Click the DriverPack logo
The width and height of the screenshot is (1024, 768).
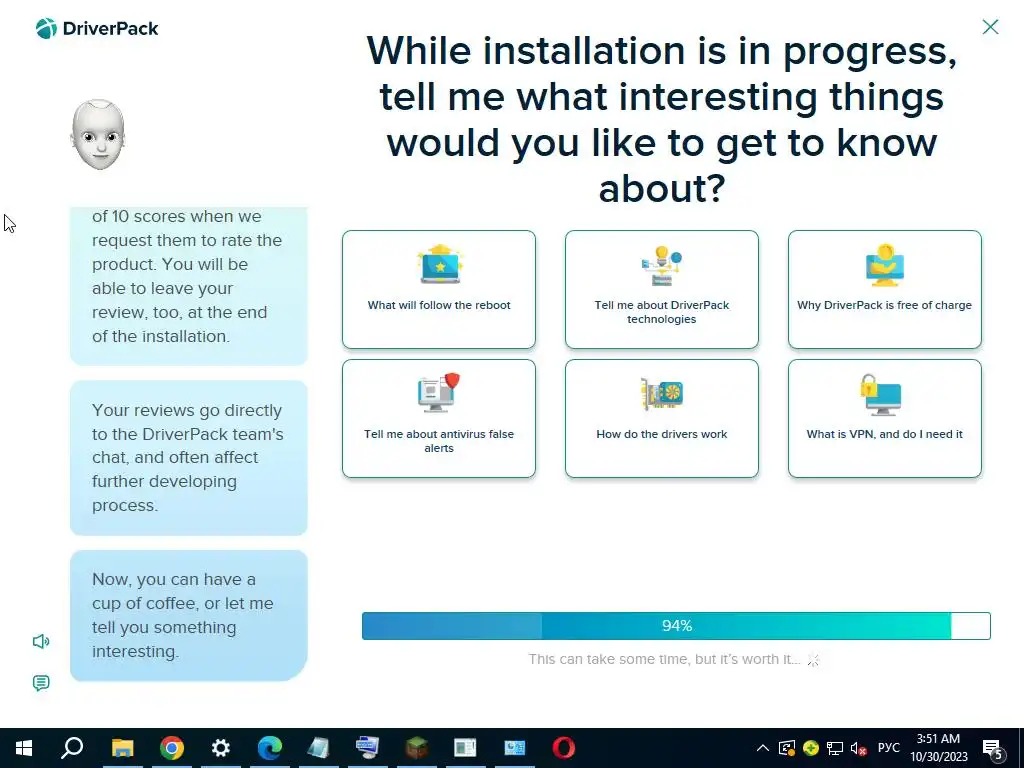pyautogui.click(x=97, y=28)
